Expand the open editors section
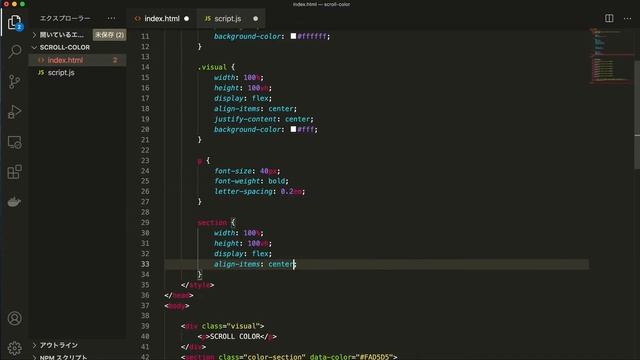This screenshot has width=640, height=360. [34, 35]
